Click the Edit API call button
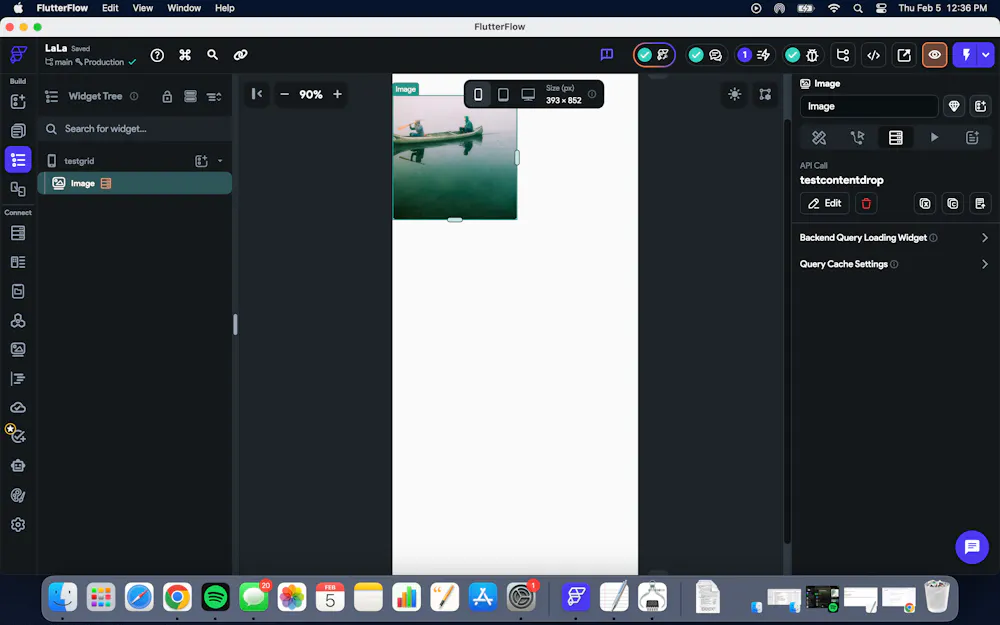 pos(824,203)
